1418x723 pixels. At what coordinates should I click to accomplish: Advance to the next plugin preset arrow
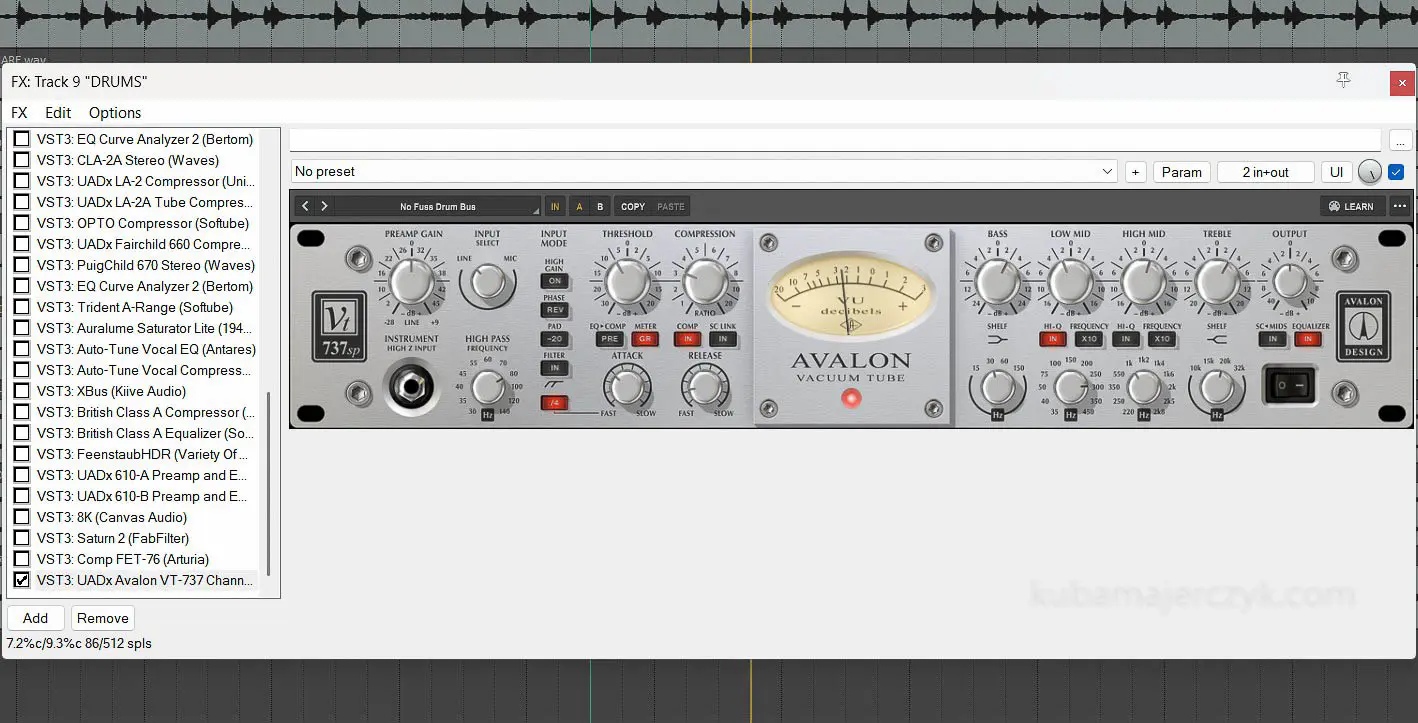(324, 207)
